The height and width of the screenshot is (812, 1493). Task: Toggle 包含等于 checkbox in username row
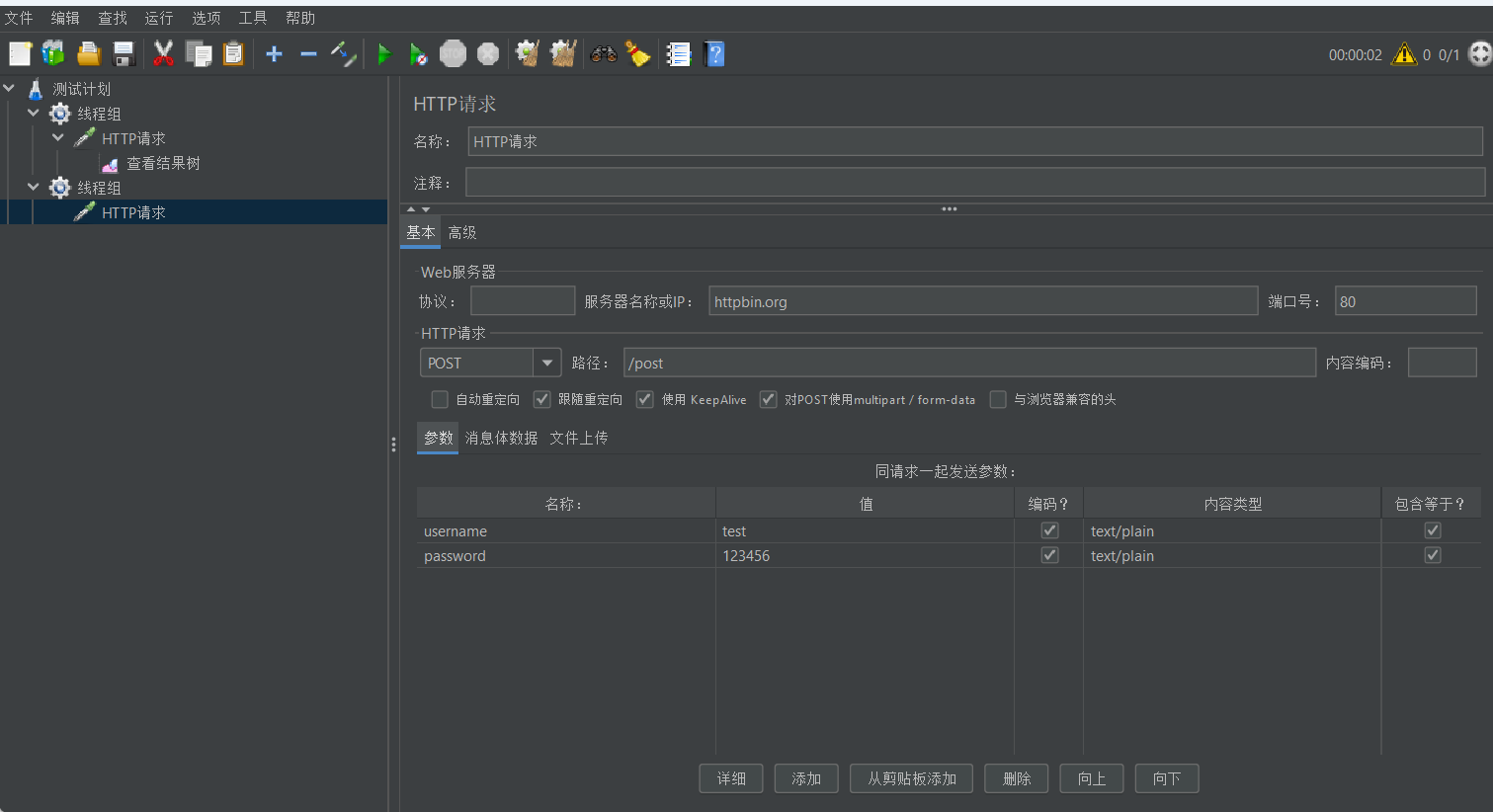pos(1433,530)
